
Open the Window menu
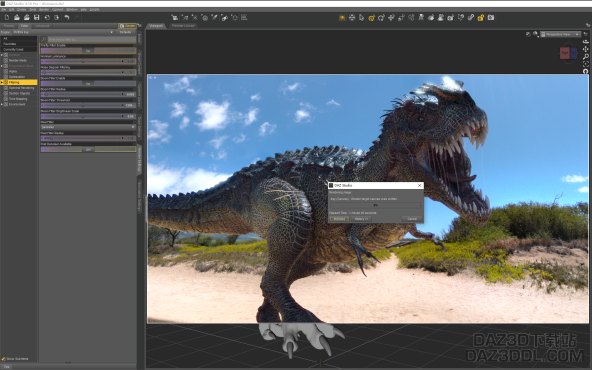[71, 9]
